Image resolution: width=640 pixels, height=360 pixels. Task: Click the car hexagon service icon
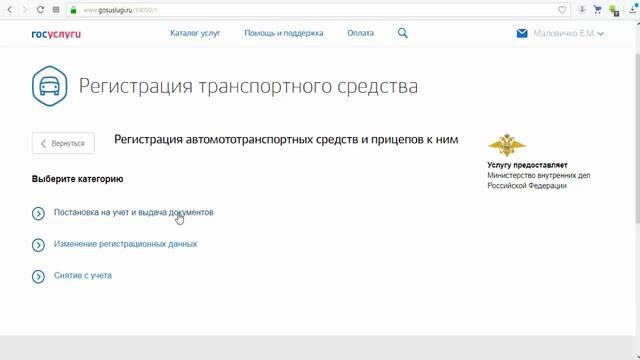(49, 86)
